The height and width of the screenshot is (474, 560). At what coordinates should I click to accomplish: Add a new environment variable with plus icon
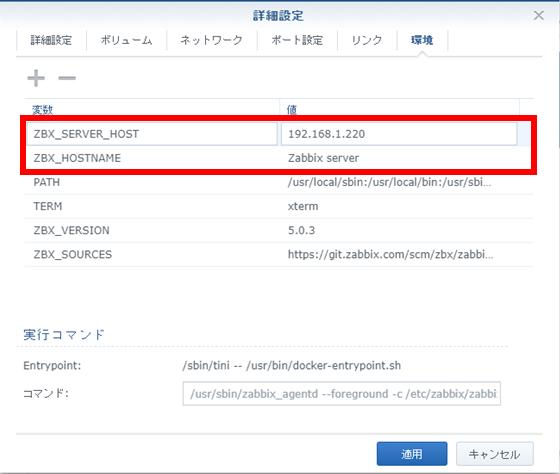click(36, 78)
